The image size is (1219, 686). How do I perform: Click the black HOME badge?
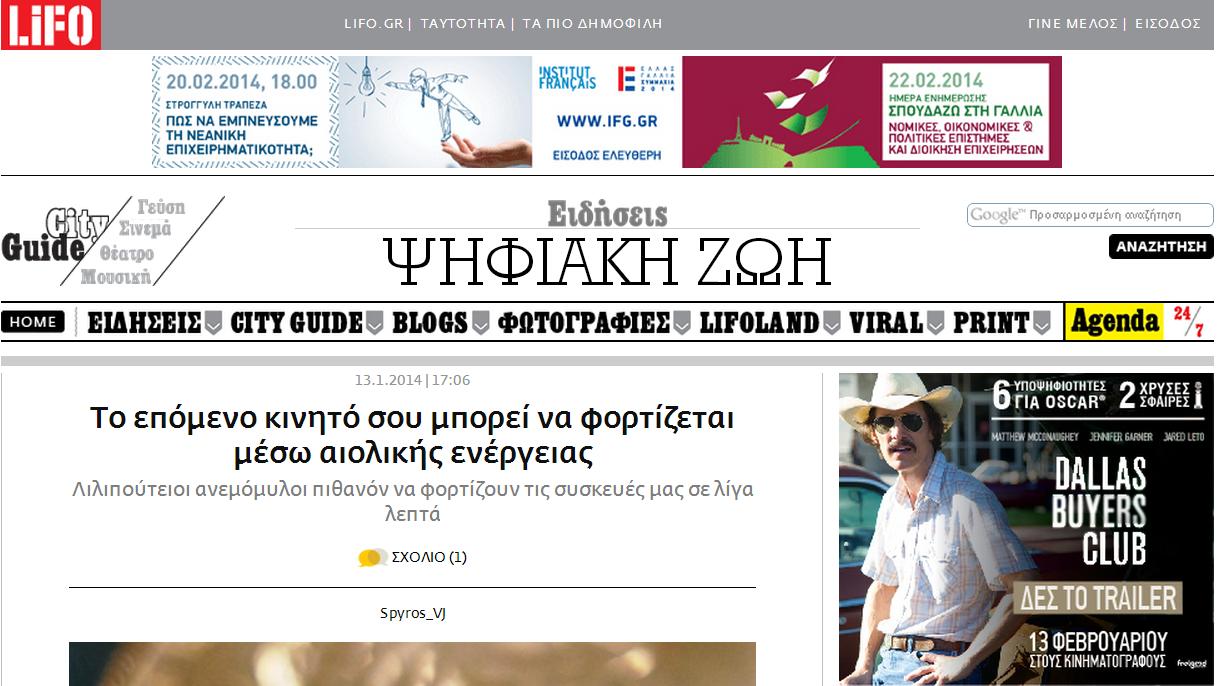[33, 322]
